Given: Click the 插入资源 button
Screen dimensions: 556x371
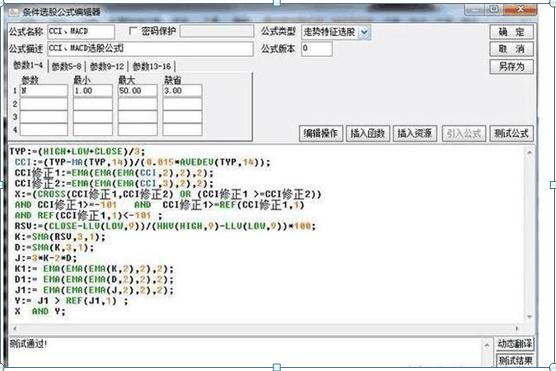Looking at the screenshot, I should (x=415, y=133).
